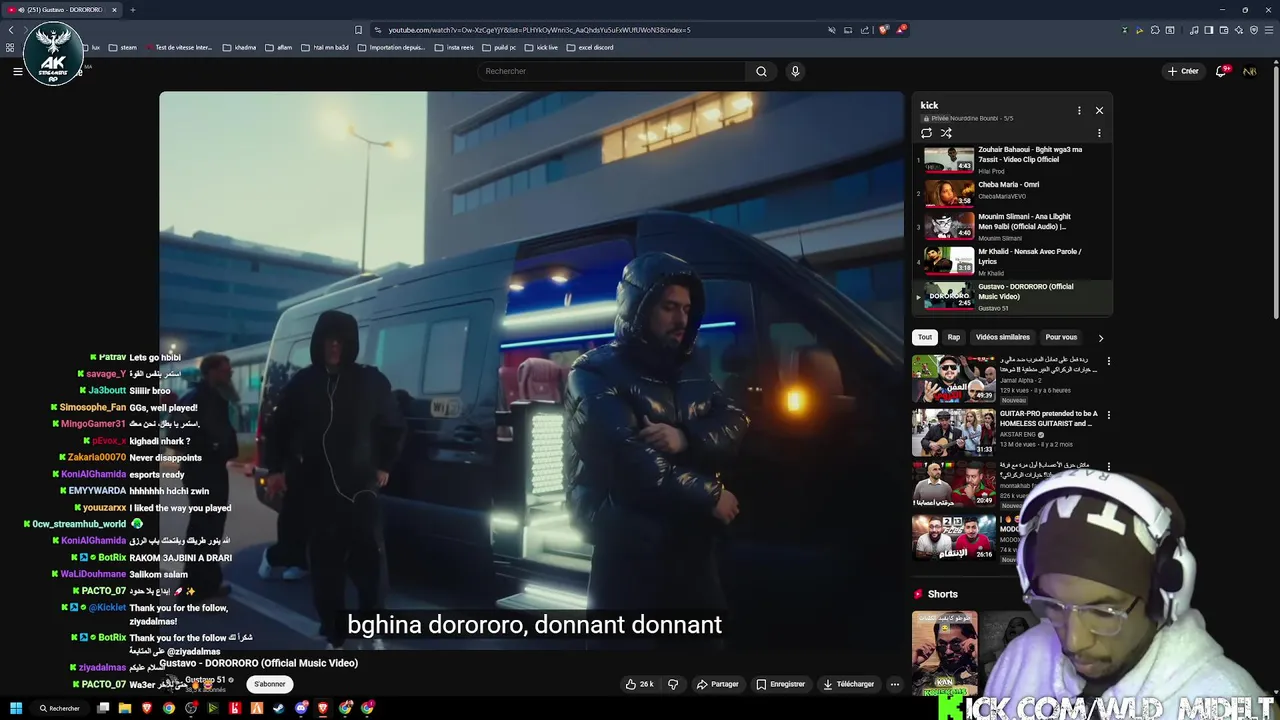Screen dimensions: 1280x720
Task: Open Discord from taskbar
Action: coord(301,708)
